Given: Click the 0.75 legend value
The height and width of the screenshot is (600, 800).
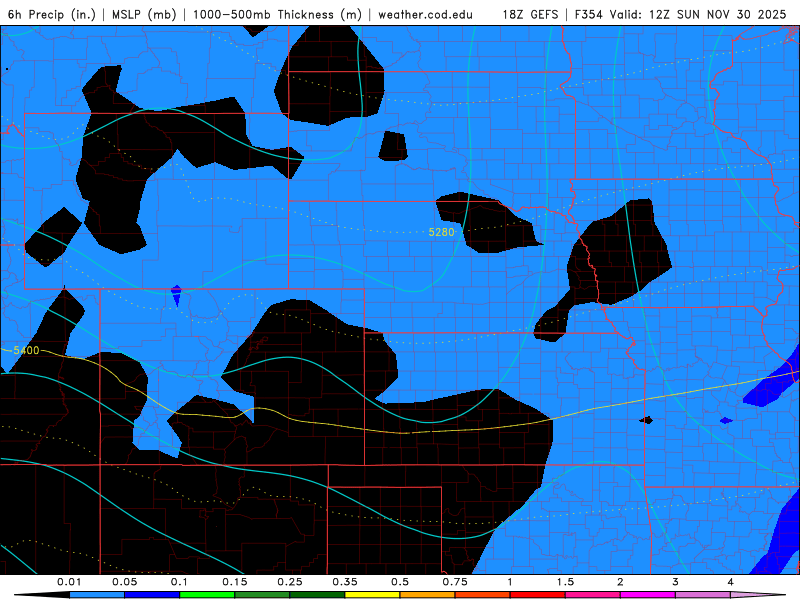Looking at the screenshot, I should (455, 582).
